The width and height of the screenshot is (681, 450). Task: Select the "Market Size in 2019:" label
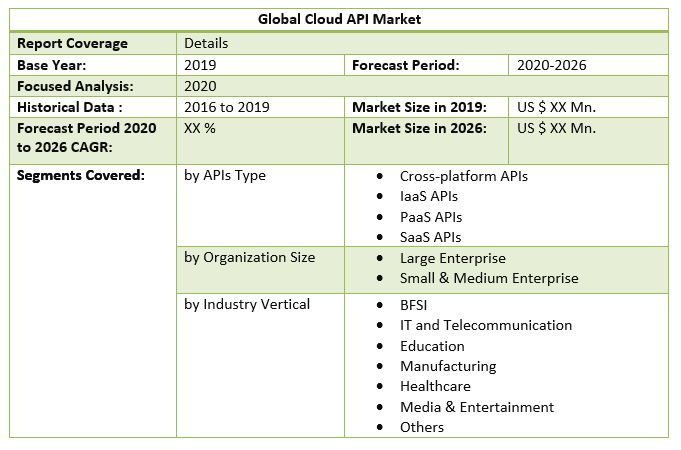click(x=419, y=107)
